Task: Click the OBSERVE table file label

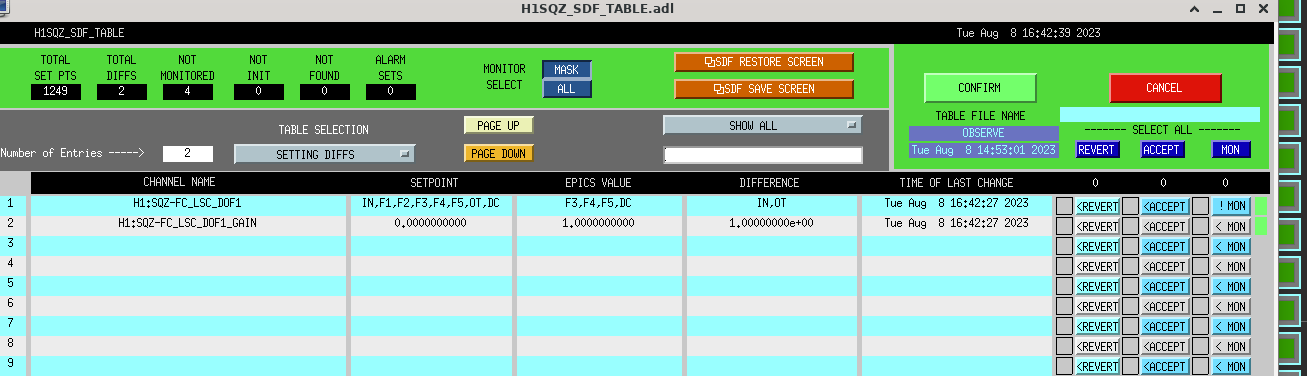Action: [982, 133]
